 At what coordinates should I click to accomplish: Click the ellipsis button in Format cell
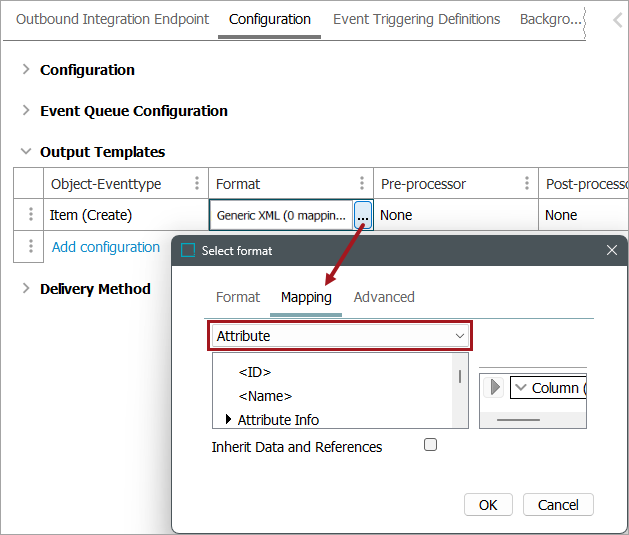[x=363, y=215]
